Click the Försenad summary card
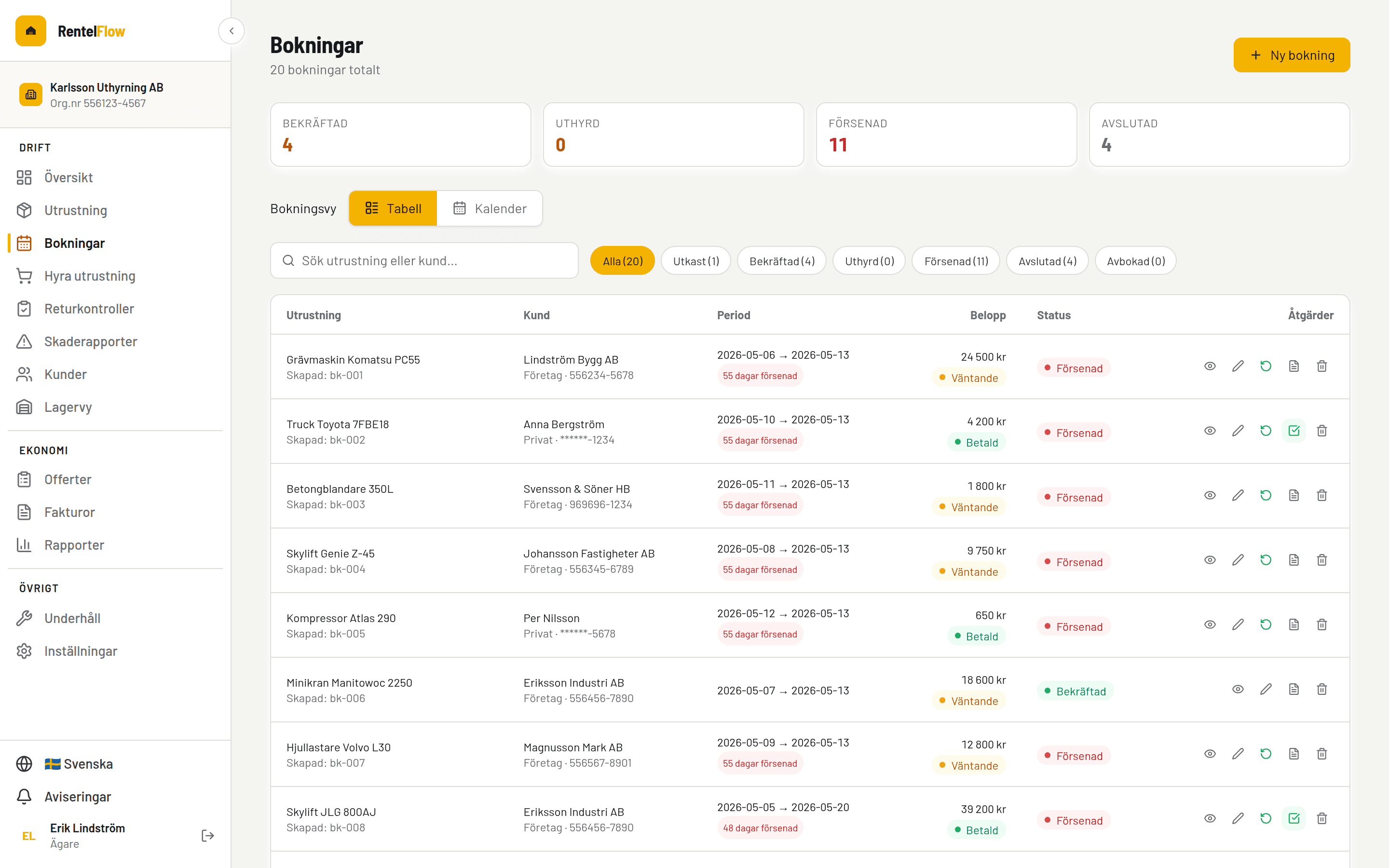 (946, 135)
